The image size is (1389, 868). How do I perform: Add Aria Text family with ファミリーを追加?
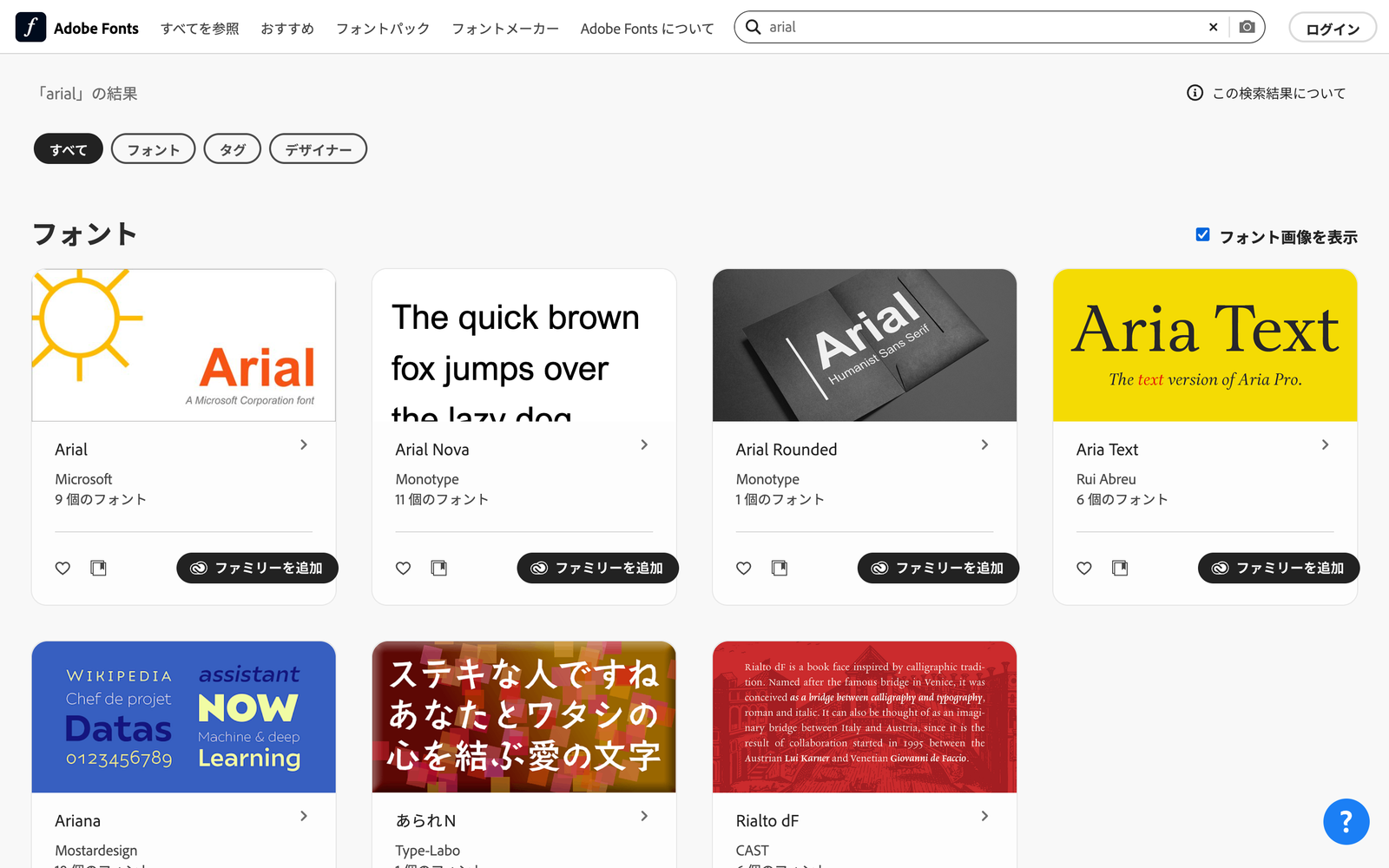pyautogui.click(x=1278, y=568)
